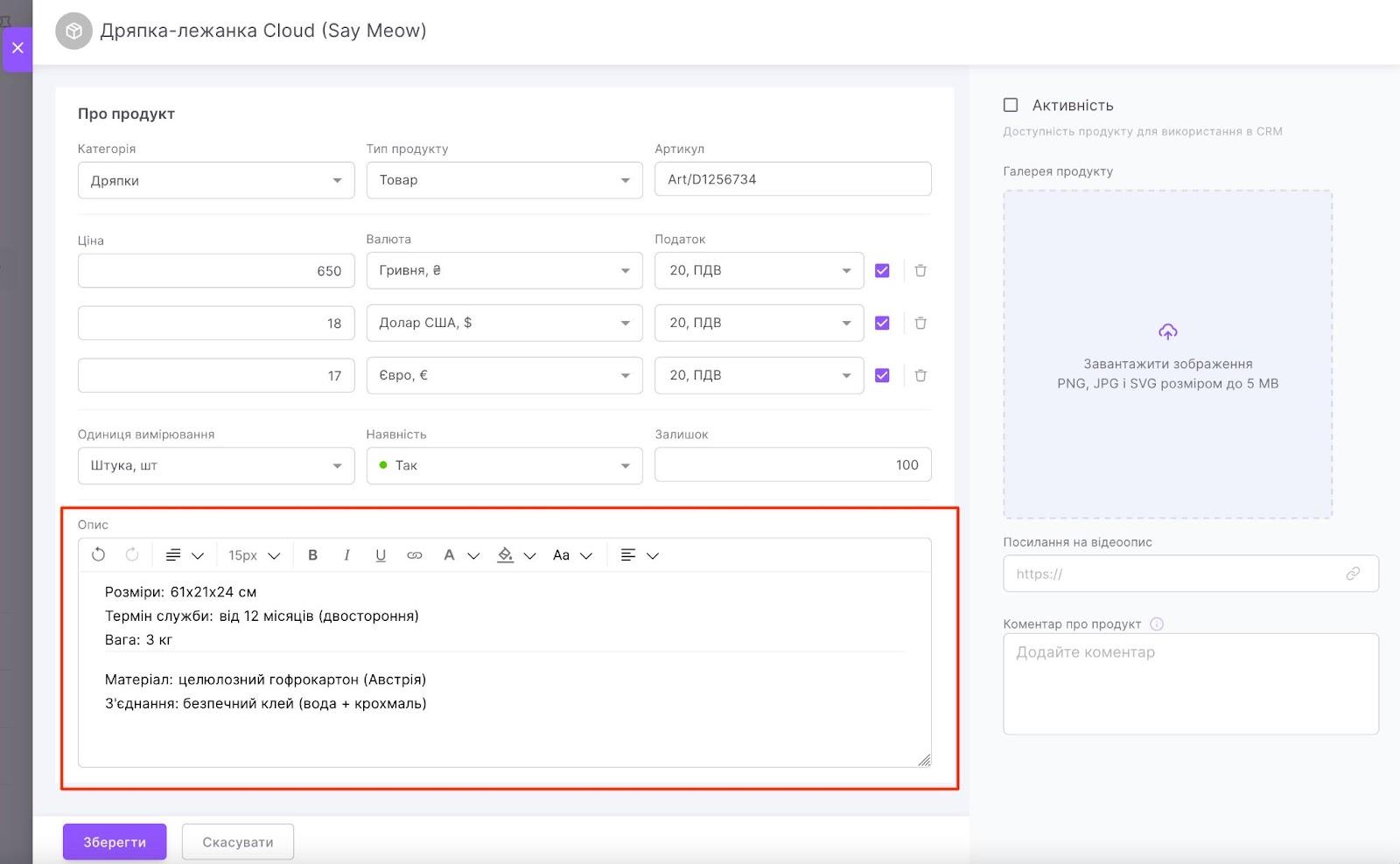Enable the Активність checkbox

pos(1011,105)
